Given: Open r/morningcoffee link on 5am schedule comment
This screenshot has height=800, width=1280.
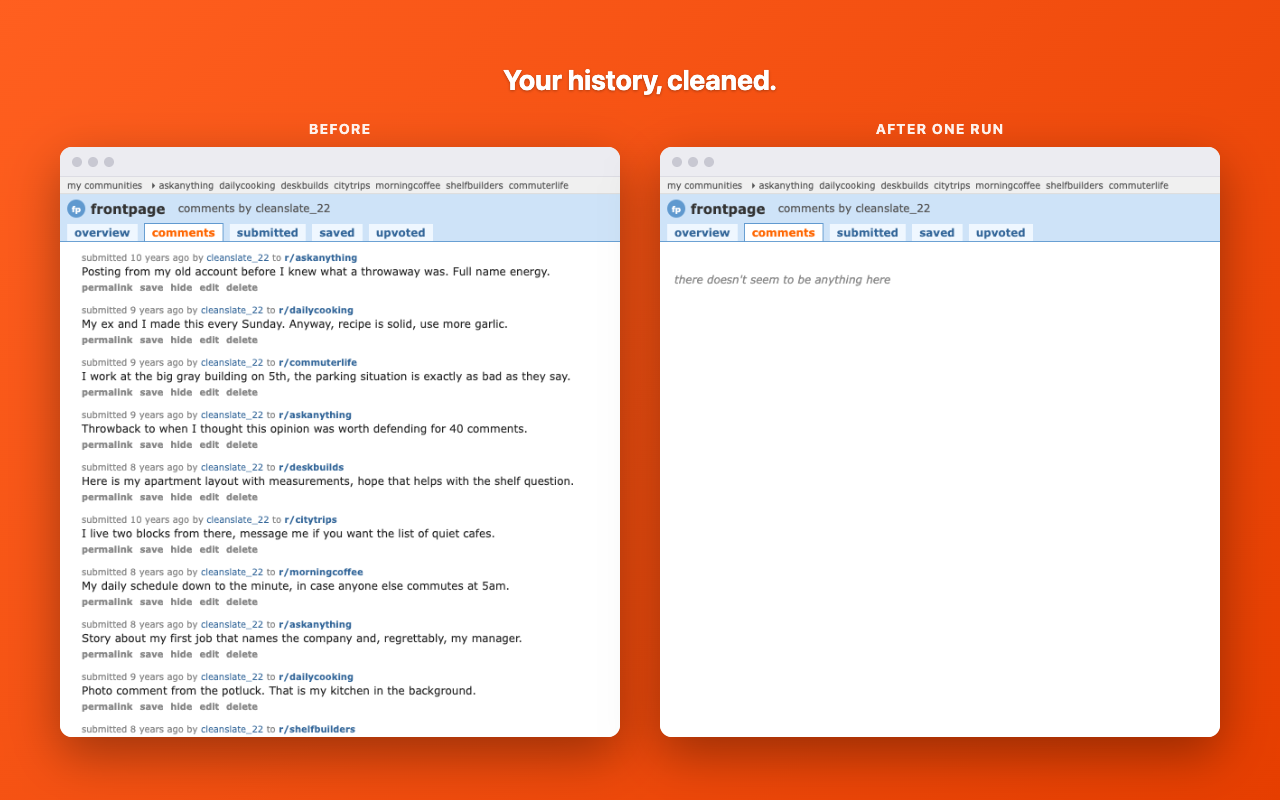Looking at the screenshot, I should pyautogui.click(x=321, y=572).
